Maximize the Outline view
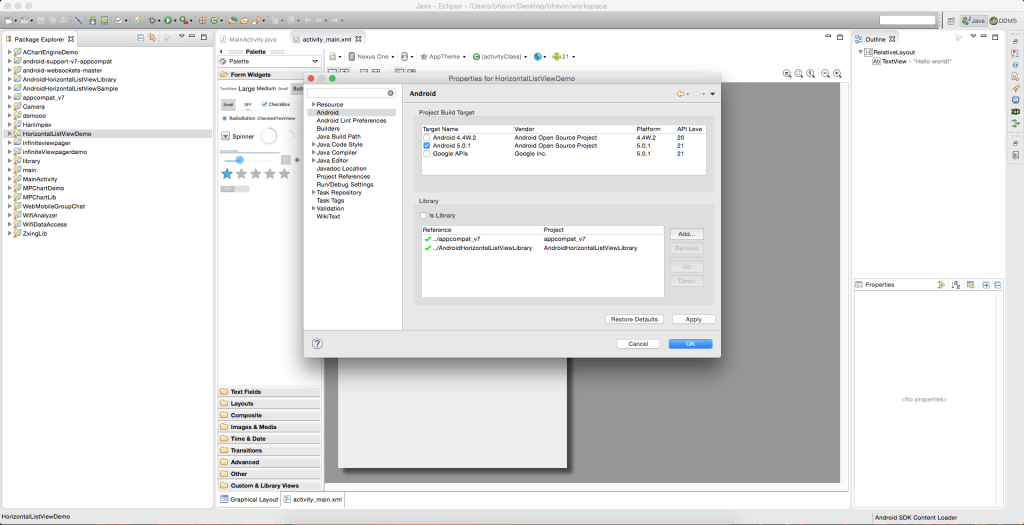1024x525 pixels. tap(994, 38)
